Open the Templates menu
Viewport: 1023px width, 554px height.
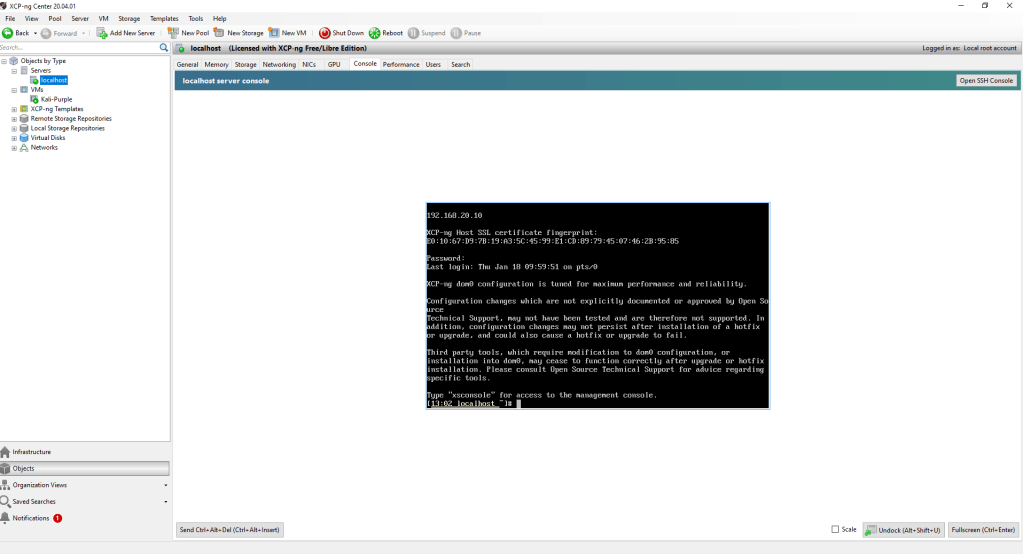pyautogui.click(x=164, y=18)
